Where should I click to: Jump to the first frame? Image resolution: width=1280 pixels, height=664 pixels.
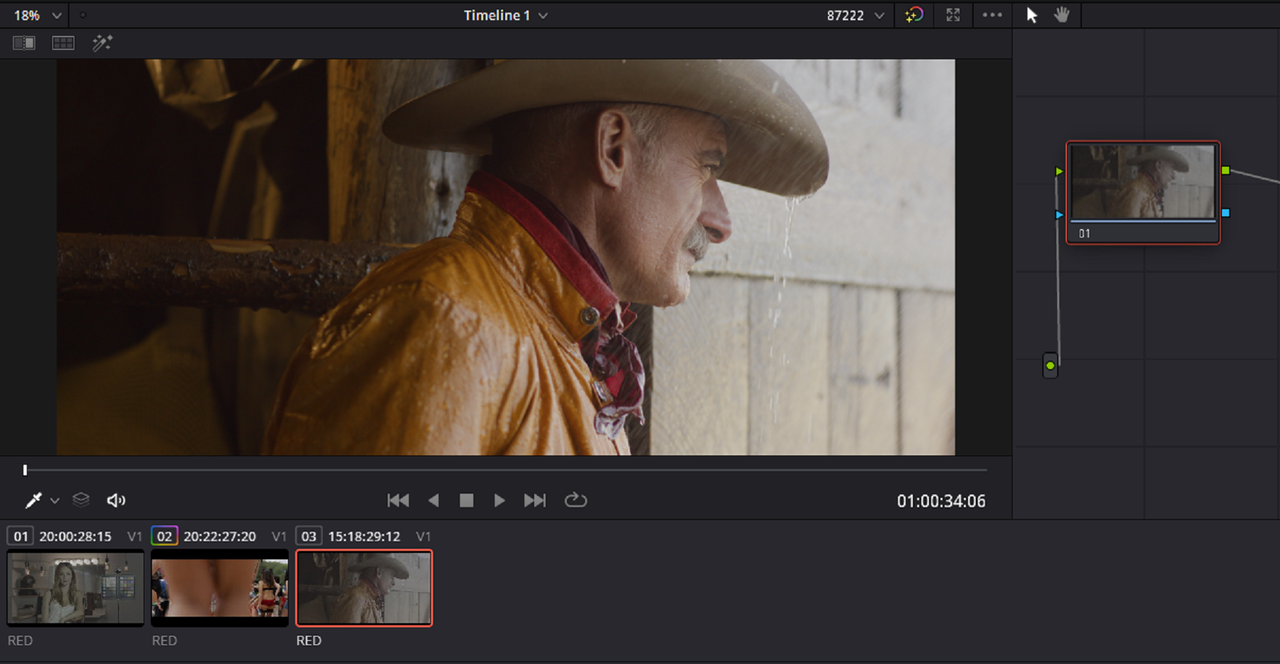pyautogui.click(x=398, y=500)
